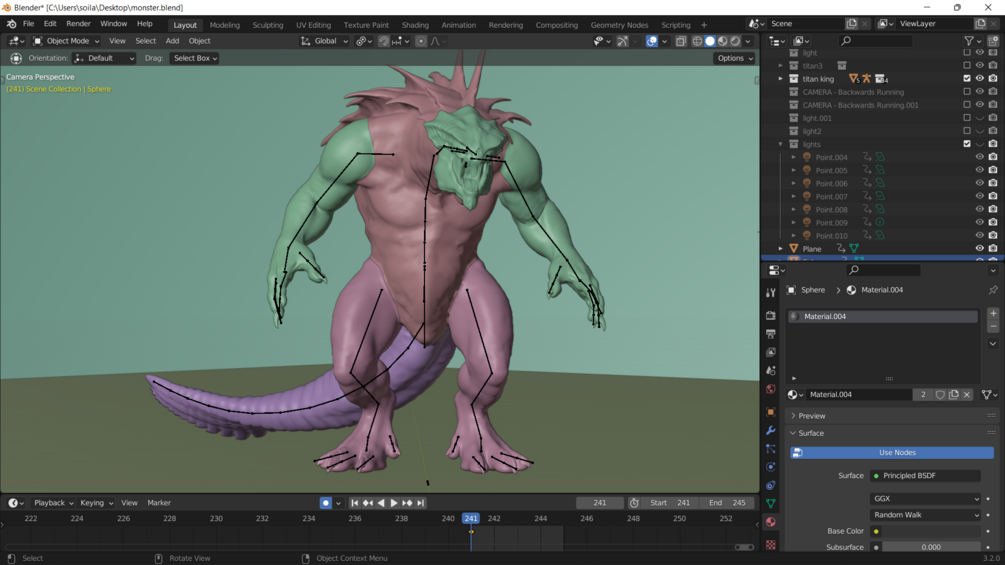Screen dimensions: 1005x565
Task: Switch to the Sculpting workspace tab
Action: click(267, 25)
